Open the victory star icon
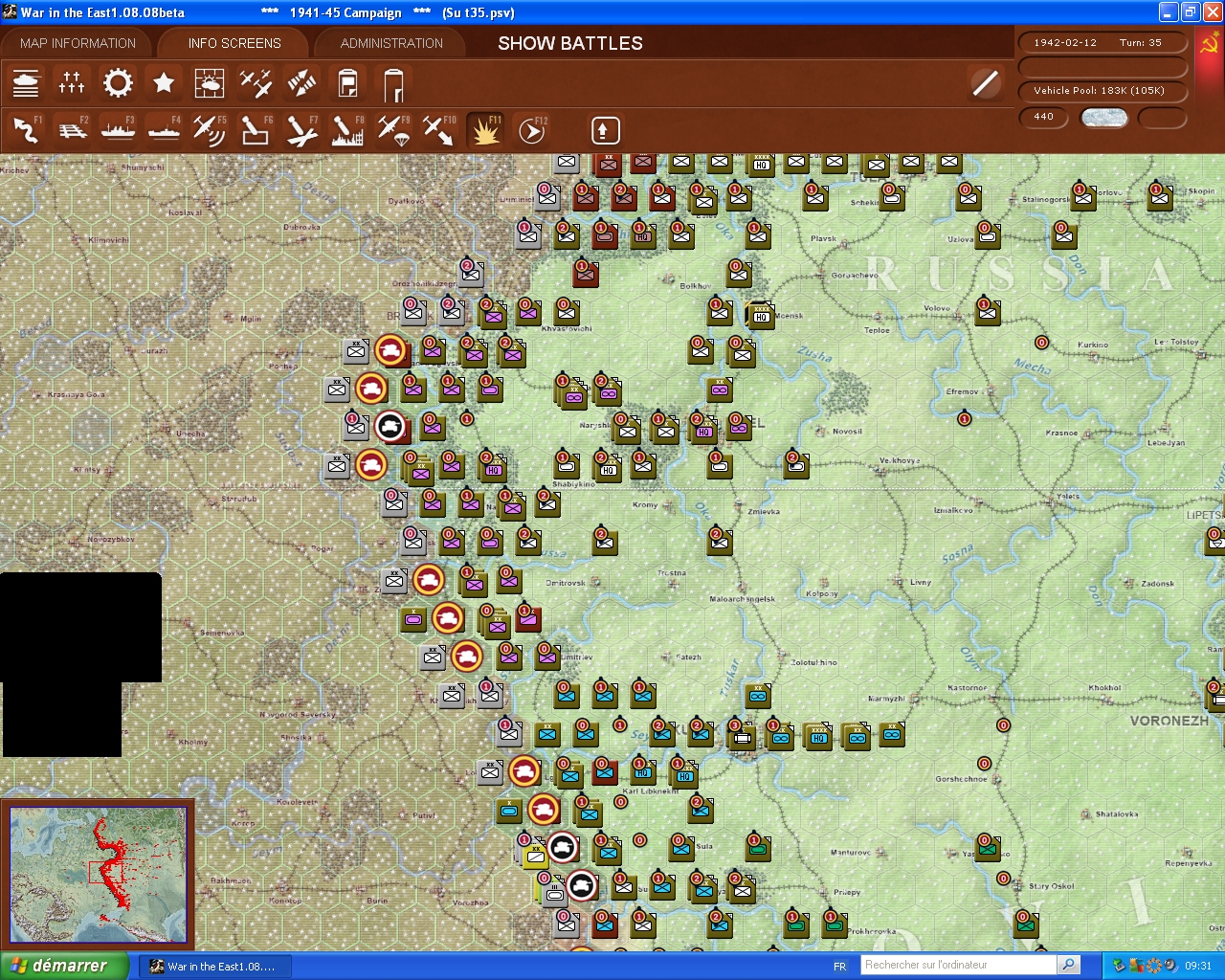The width and height of the screenshot is (1225, 980). (164, 83)
